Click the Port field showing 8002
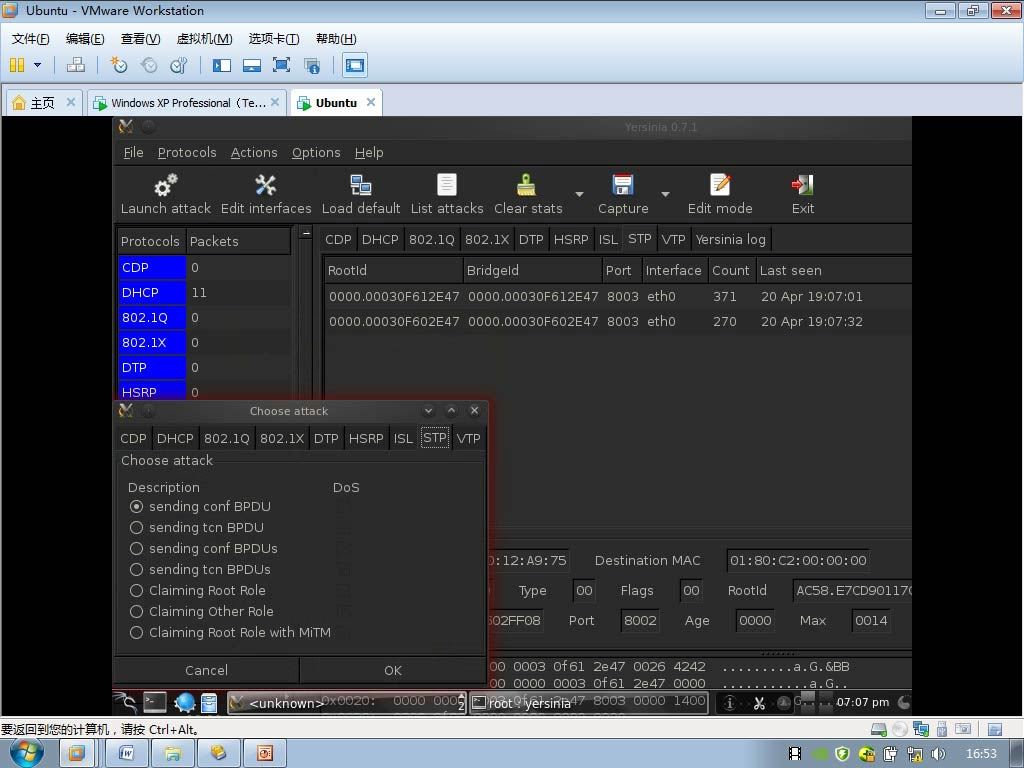Screen dimensions: 1024x768 640,620
